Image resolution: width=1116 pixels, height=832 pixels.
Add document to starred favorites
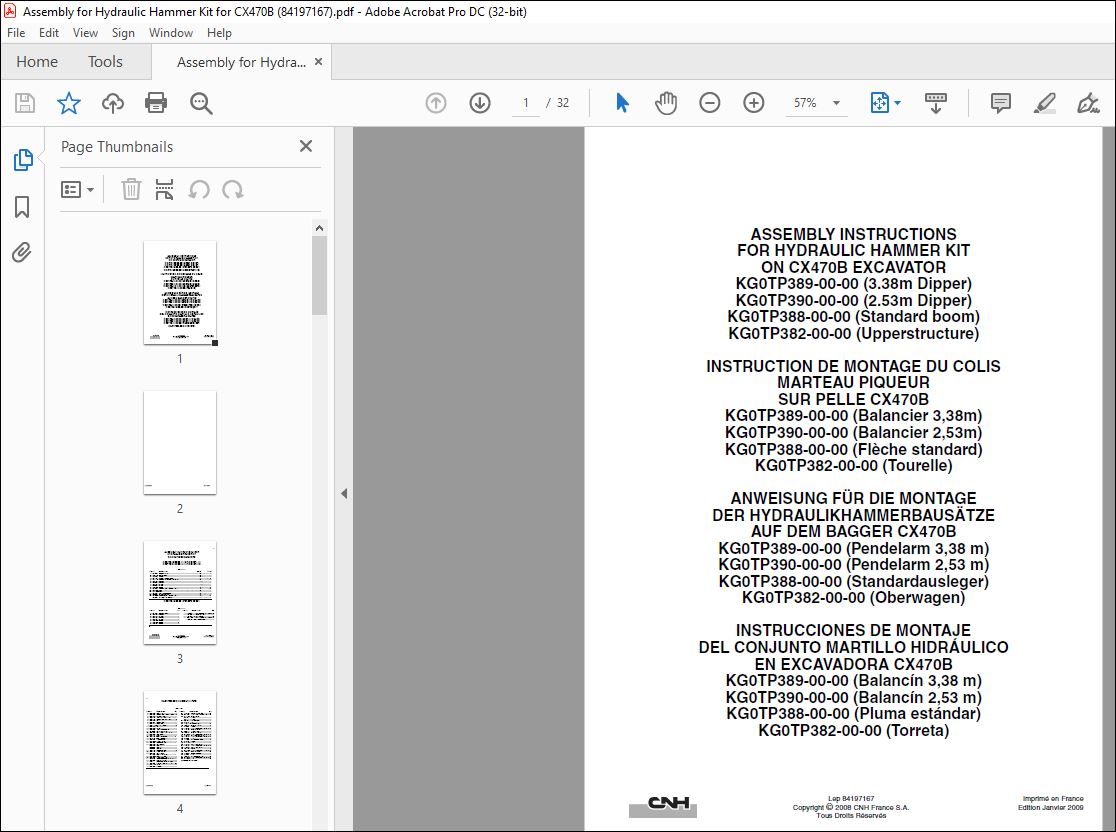(x=69, y=103)
